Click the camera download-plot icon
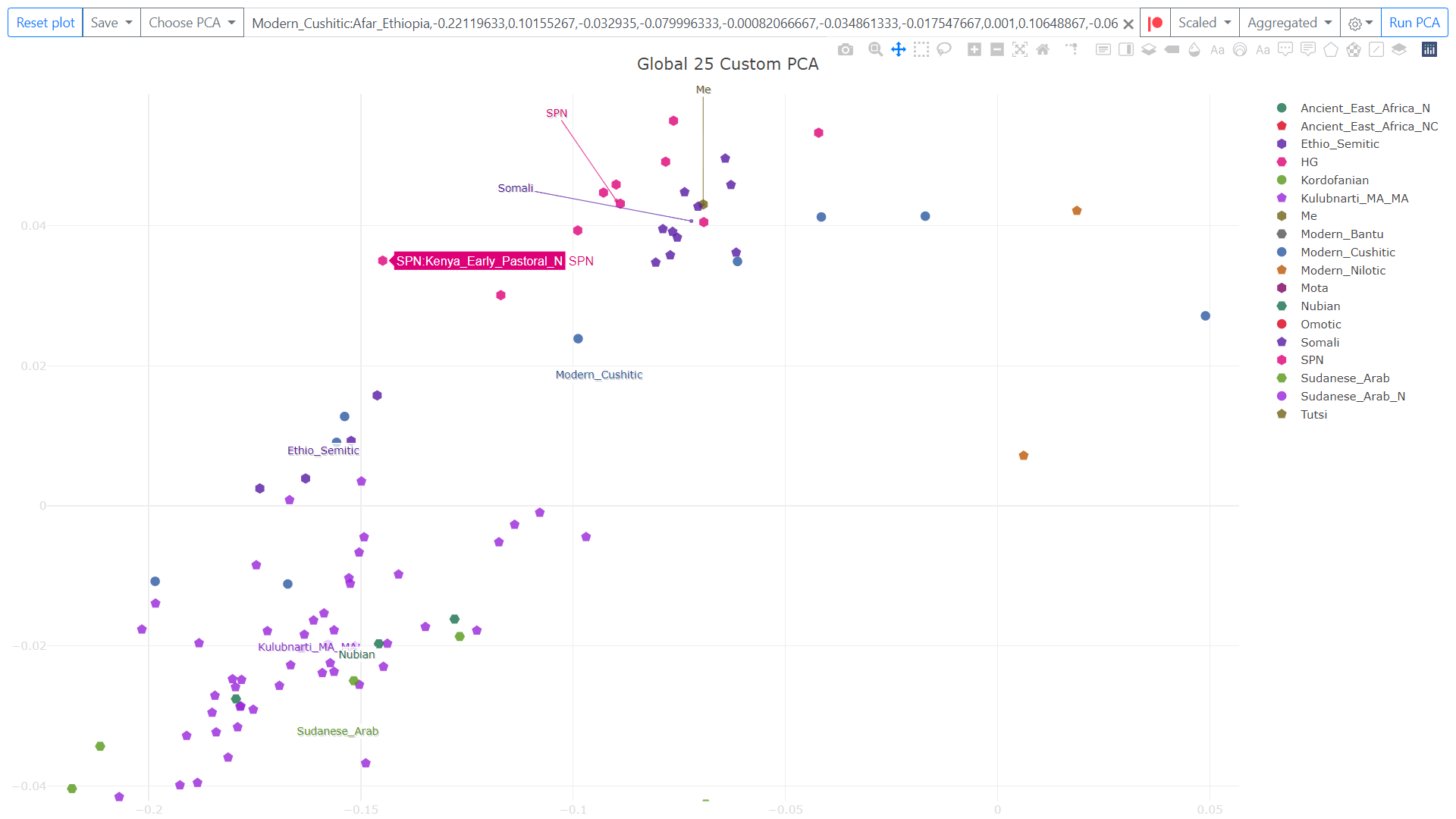The image size is (1456, 819). coord(846,50)
